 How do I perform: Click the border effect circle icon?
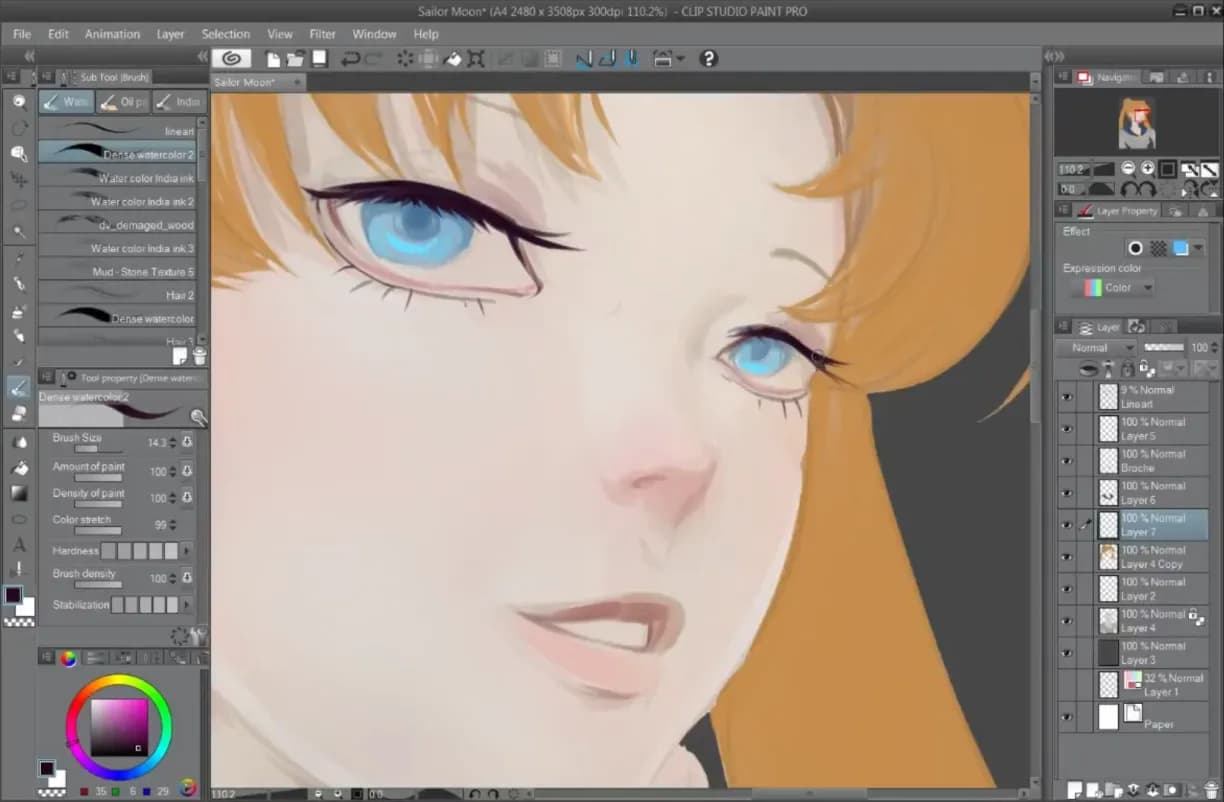(1136, 249)
